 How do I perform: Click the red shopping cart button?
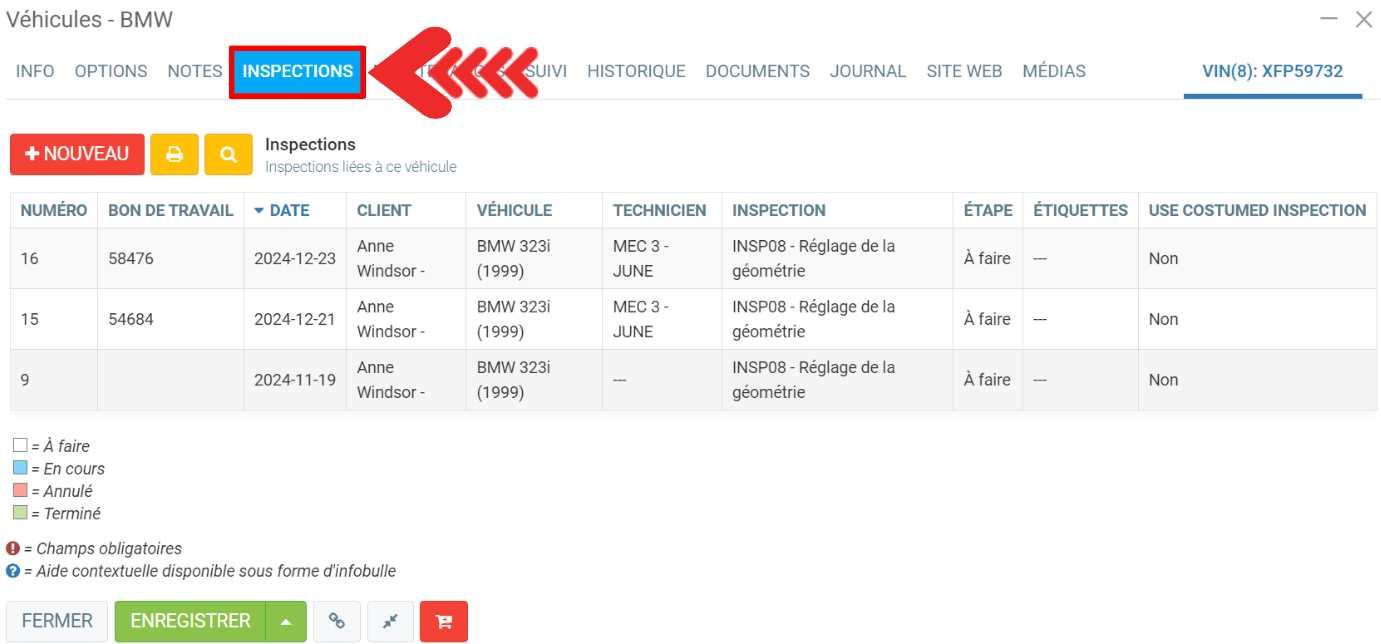pyautogui.click(x=444, y=621)
